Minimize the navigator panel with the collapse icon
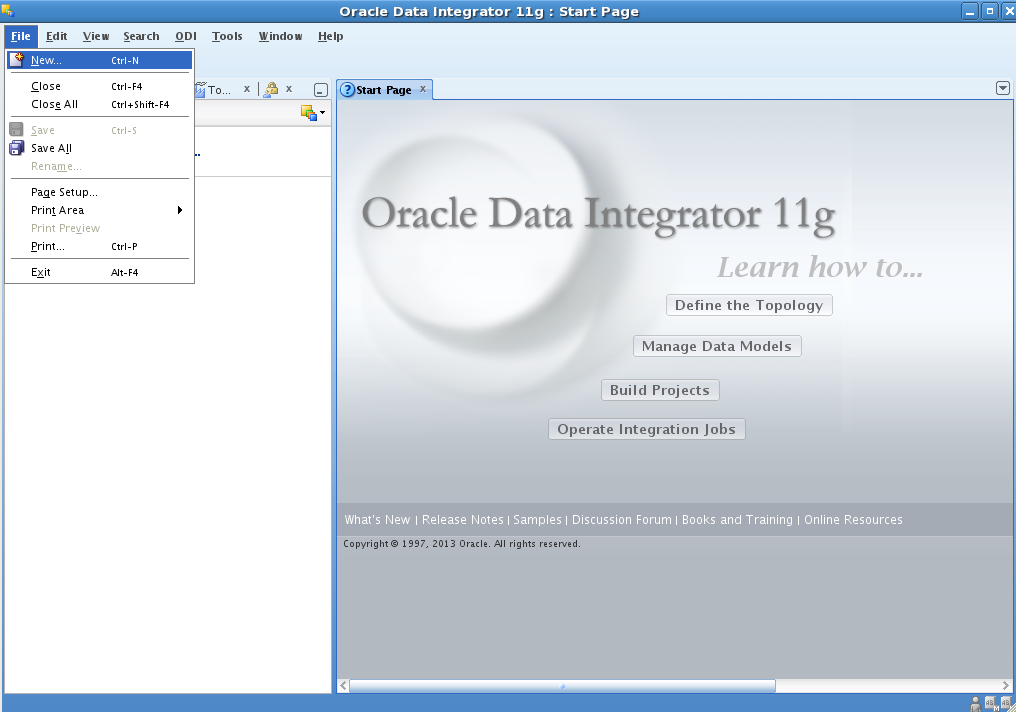 (x=320, y=89)
